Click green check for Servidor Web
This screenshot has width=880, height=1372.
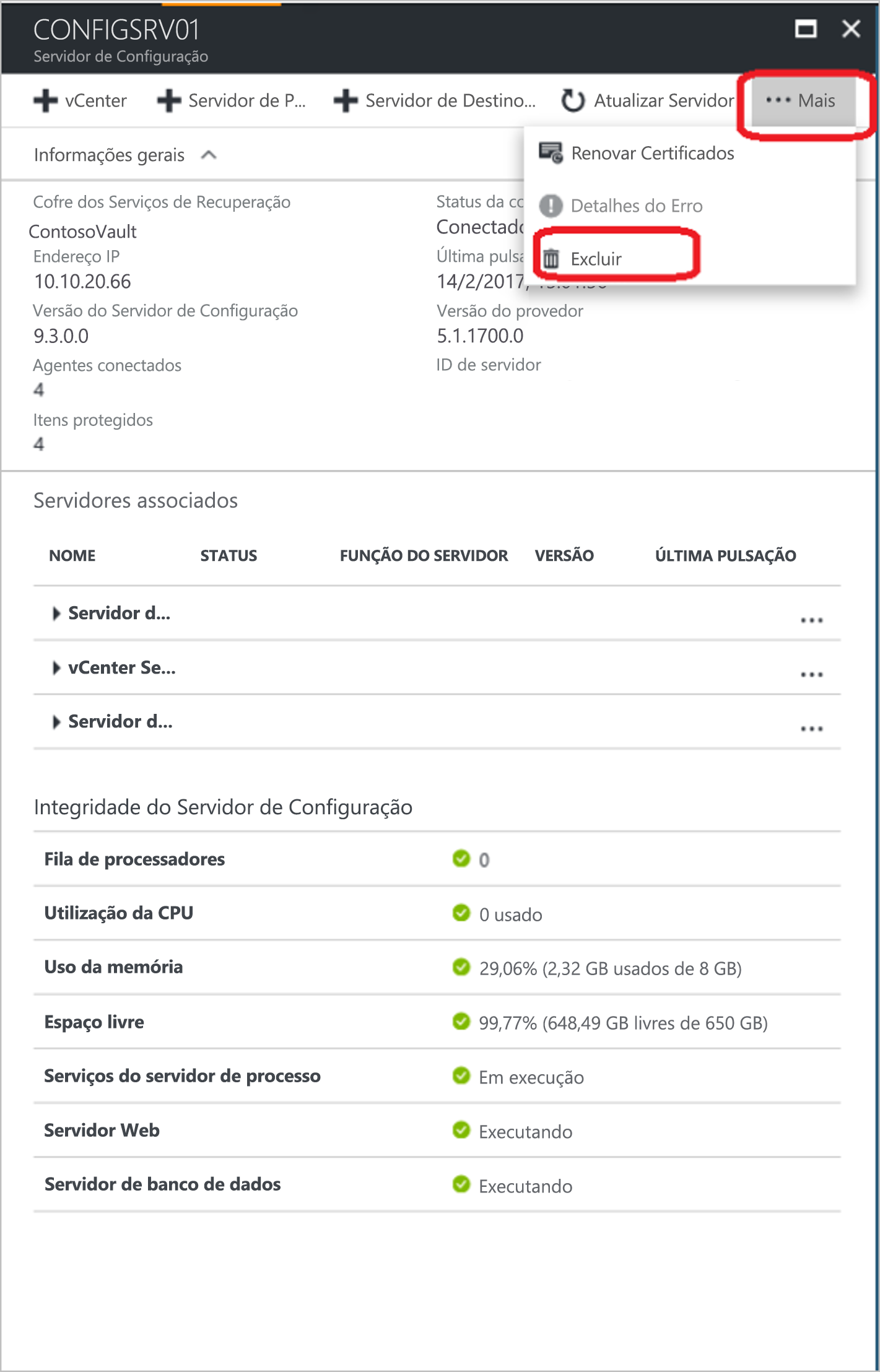461,1130
